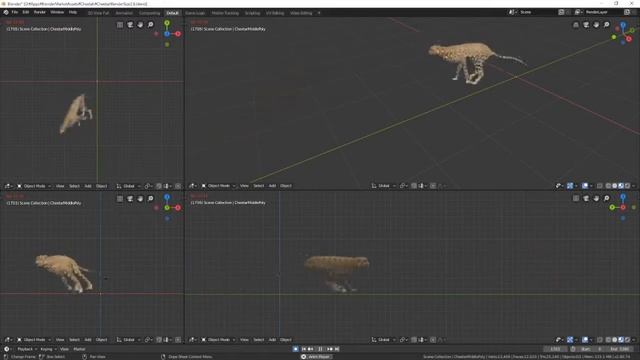The width and height of the screenshot is (640, 360).
Task: Click the End frame field
Action: click(619, 349)
